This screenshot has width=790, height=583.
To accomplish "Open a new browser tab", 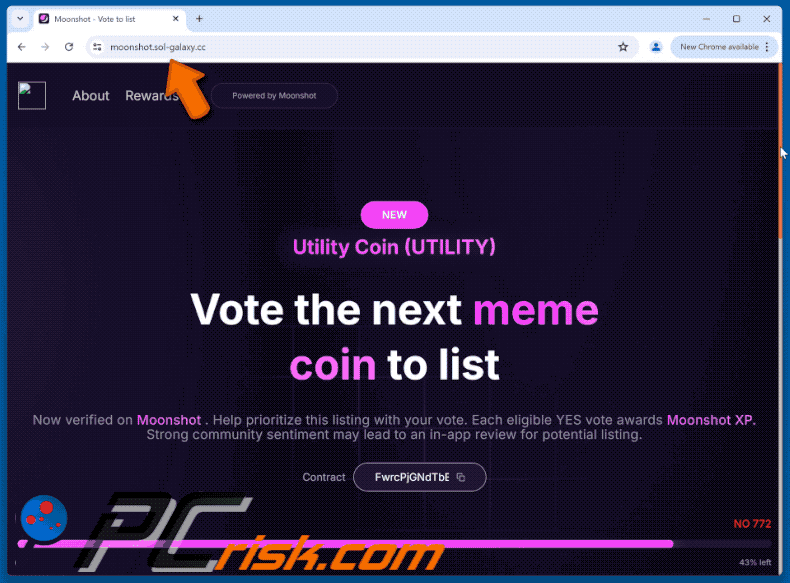I will 200,19.
